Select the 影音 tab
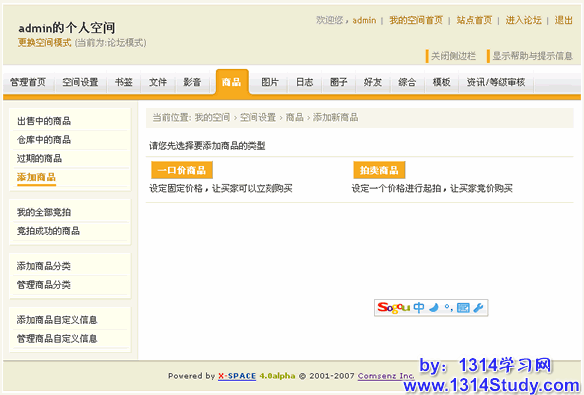This screenshot has height=395, width=584. pyautogui.click(x=192, y=82)
